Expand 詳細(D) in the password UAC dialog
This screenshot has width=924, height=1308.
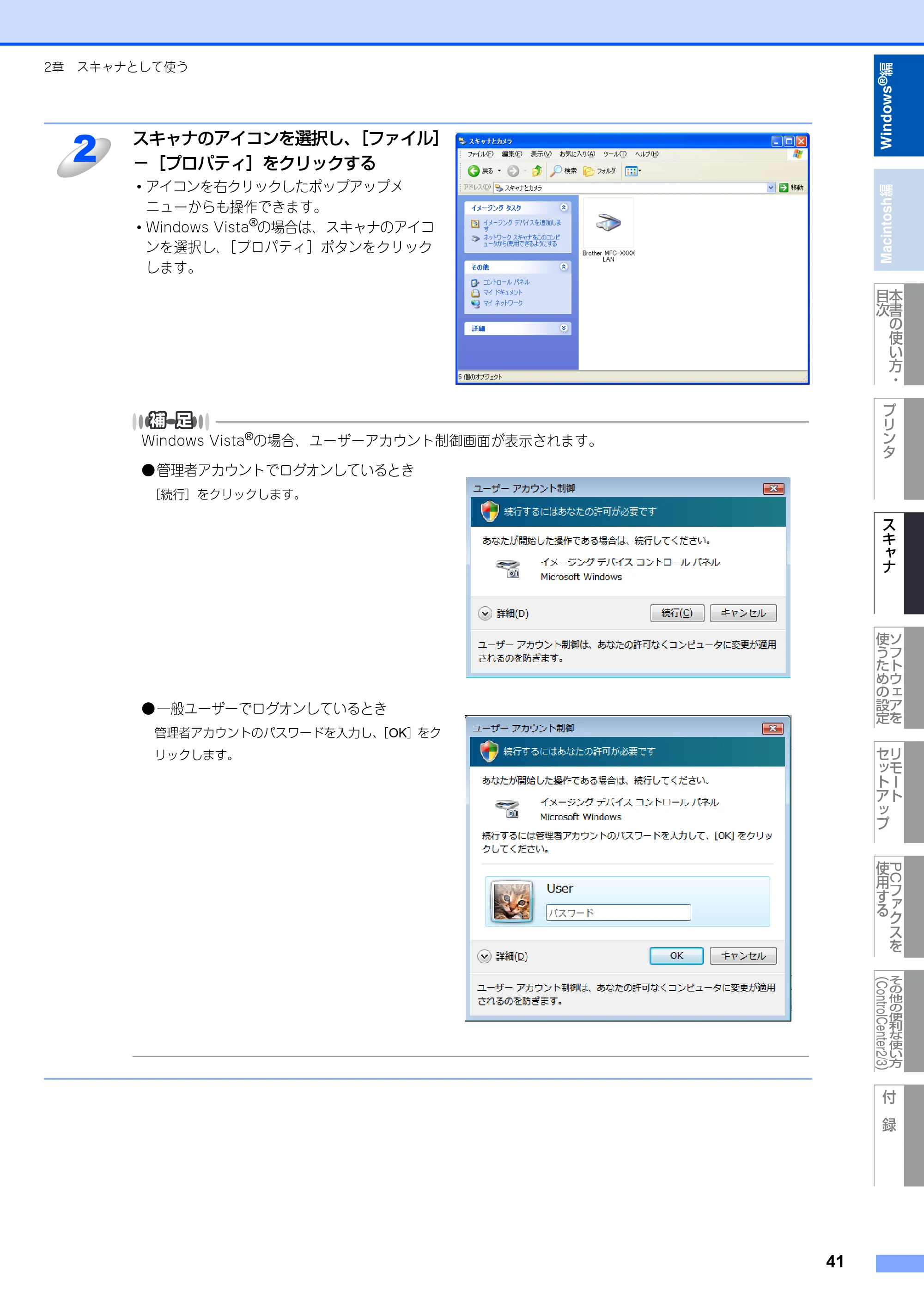point(503,956)
